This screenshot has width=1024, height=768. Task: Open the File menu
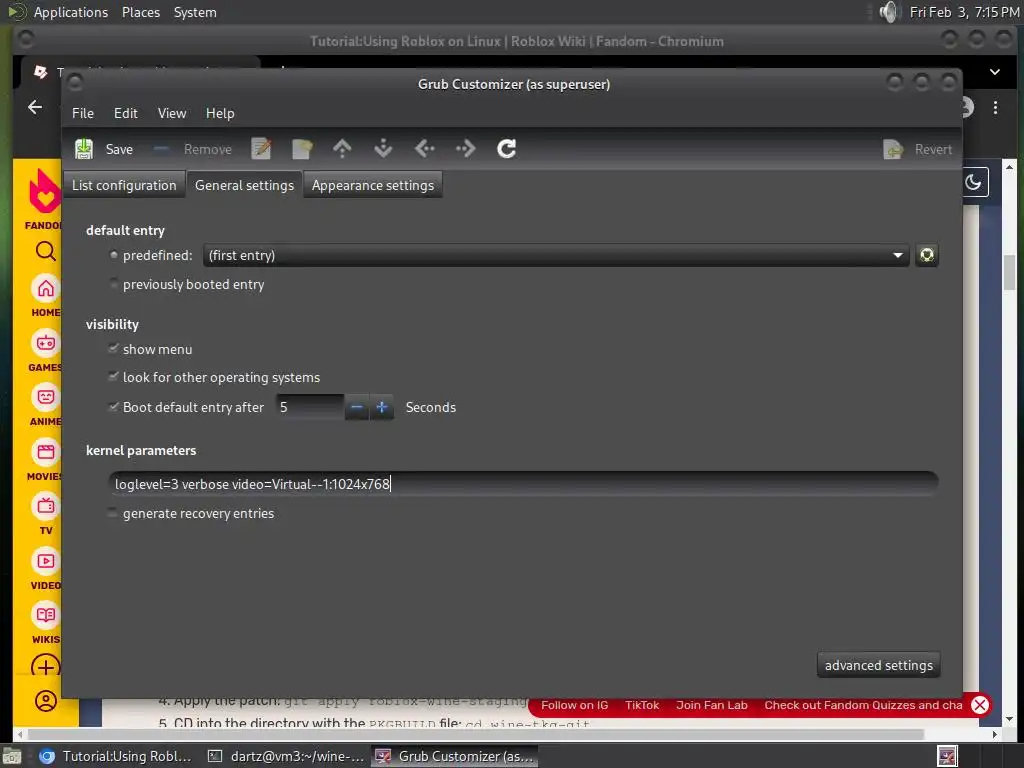[x=83, y=114]
